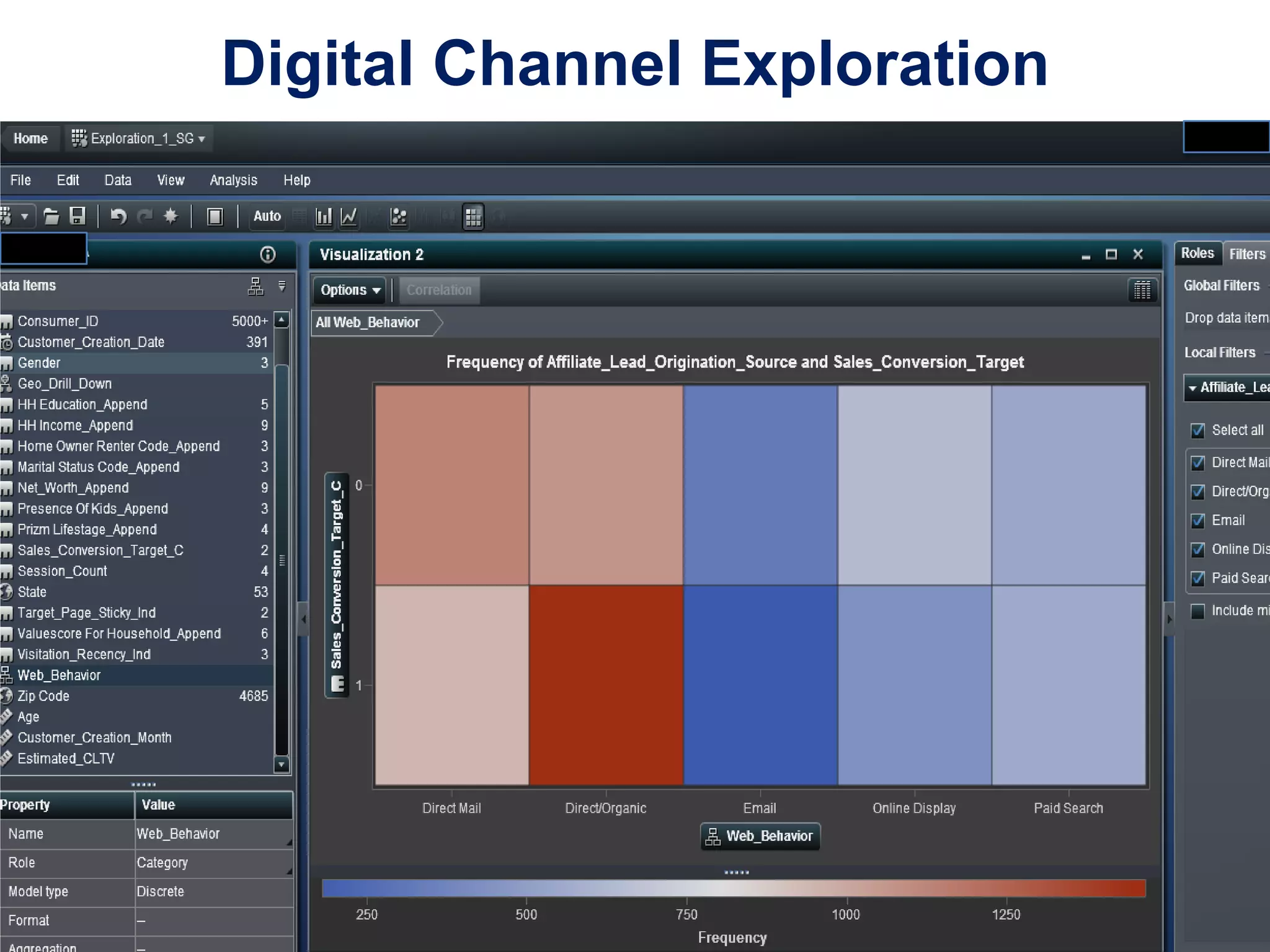
Task: Open an exploration with the folder icon
Action: click(x=51, y=216)
